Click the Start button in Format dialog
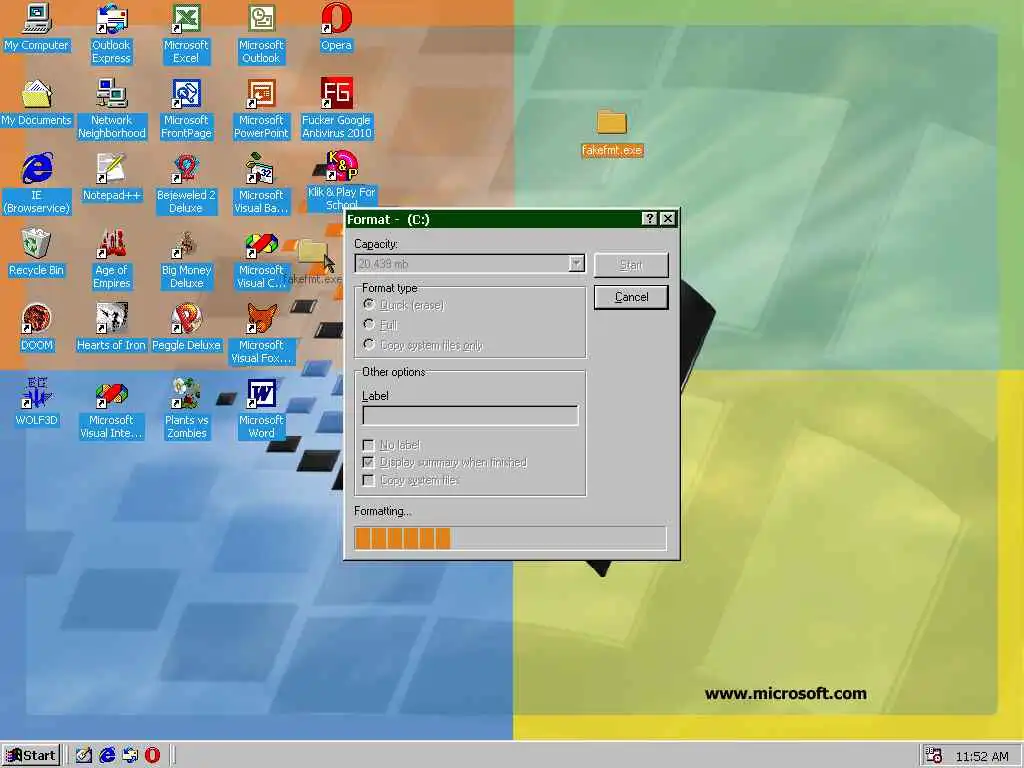 coord(631,264)
